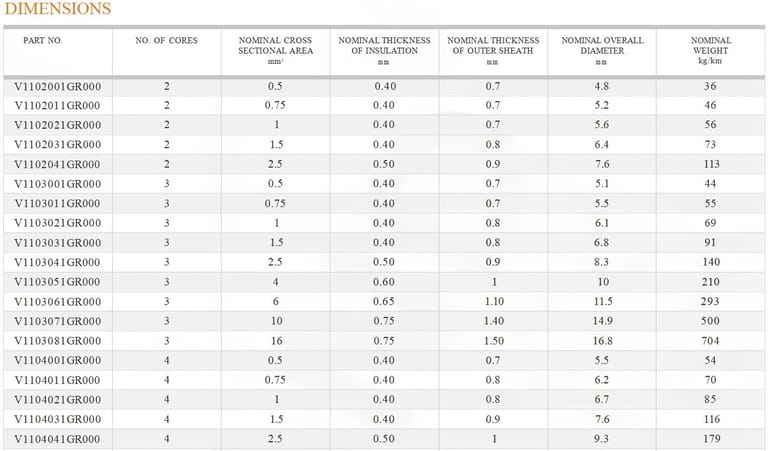Screen dimensions: 768x451
Task: Click part number V1102041GR000
Action: pos(58,164)
